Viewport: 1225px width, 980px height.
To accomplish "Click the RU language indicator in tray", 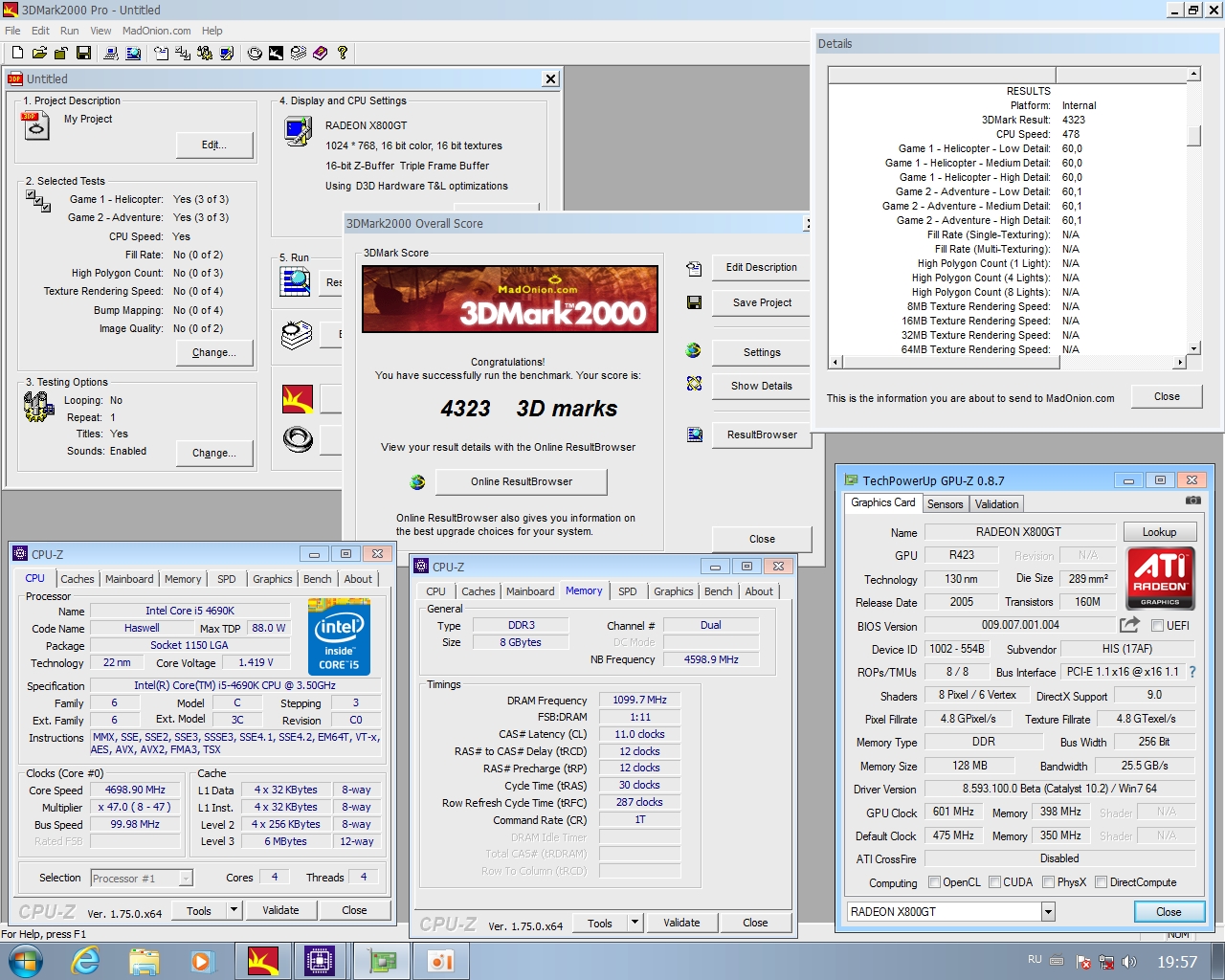I will tap(1035, 959).
